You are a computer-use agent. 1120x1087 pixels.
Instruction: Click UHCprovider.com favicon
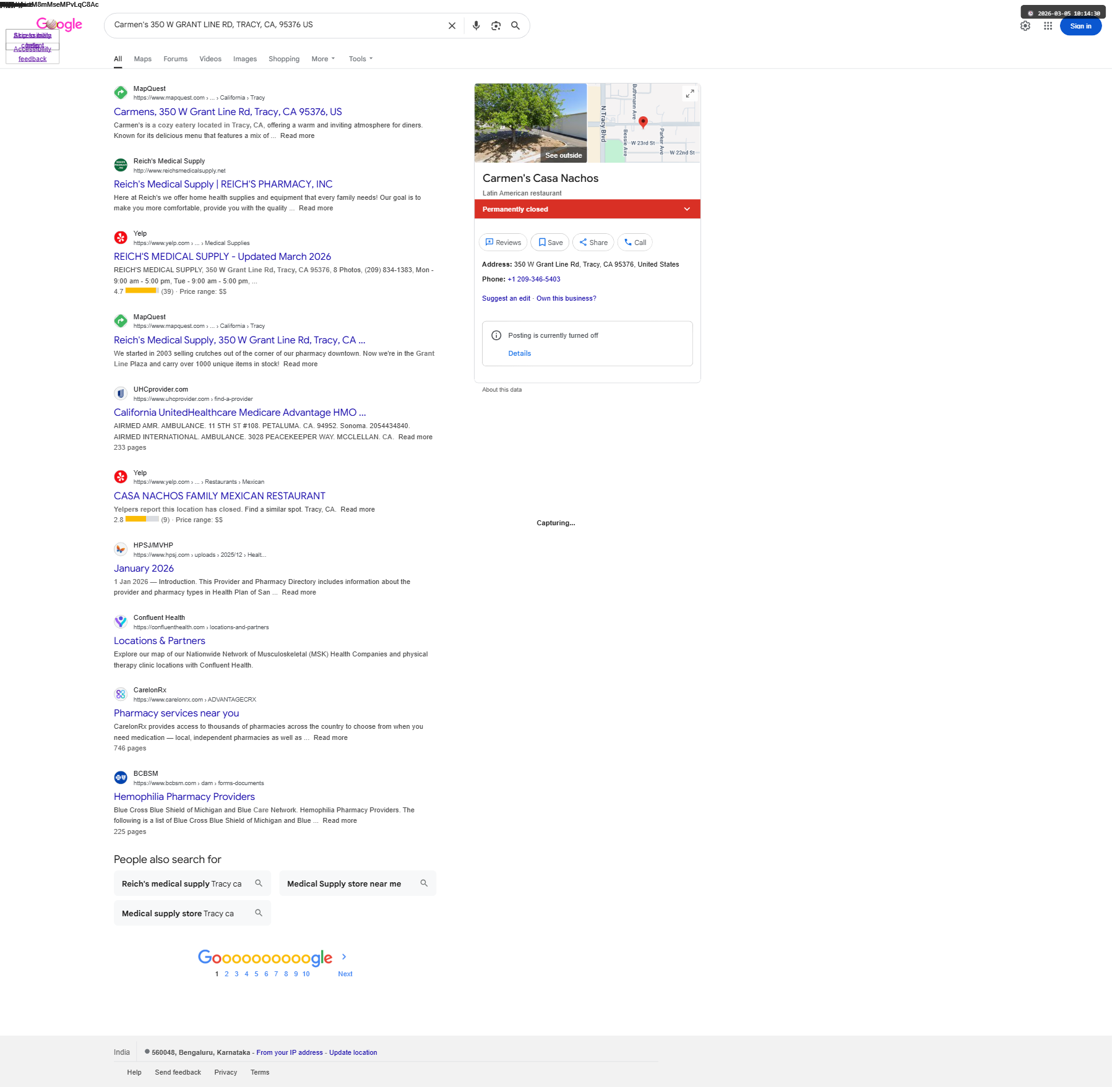click(121, 393)
